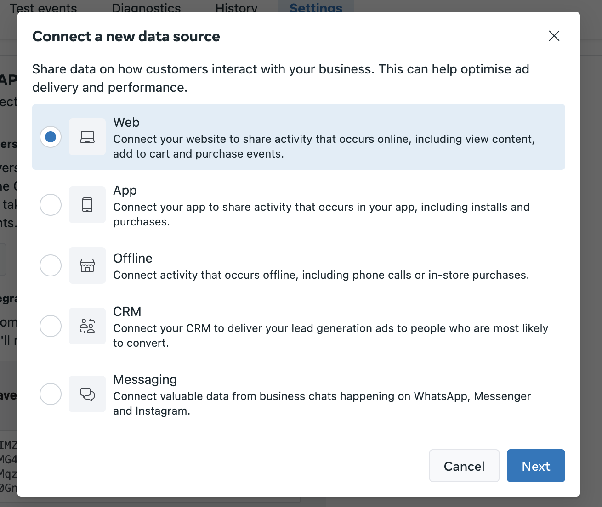This screenshot has height=507, width=602.
Task: Open the History tab behind the dialog
Action: click(x=236, y=8)
